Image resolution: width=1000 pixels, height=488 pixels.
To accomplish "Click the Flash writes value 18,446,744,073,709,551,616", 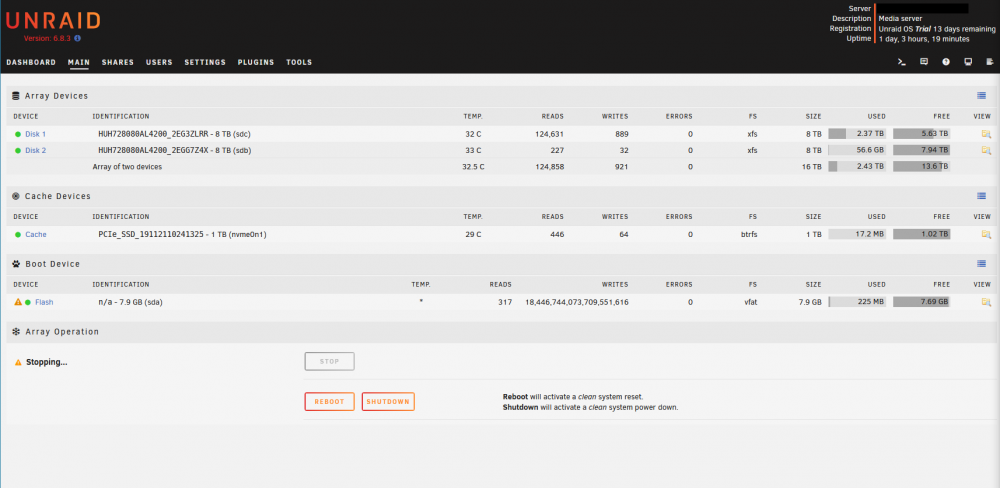I will coord(577,302).
